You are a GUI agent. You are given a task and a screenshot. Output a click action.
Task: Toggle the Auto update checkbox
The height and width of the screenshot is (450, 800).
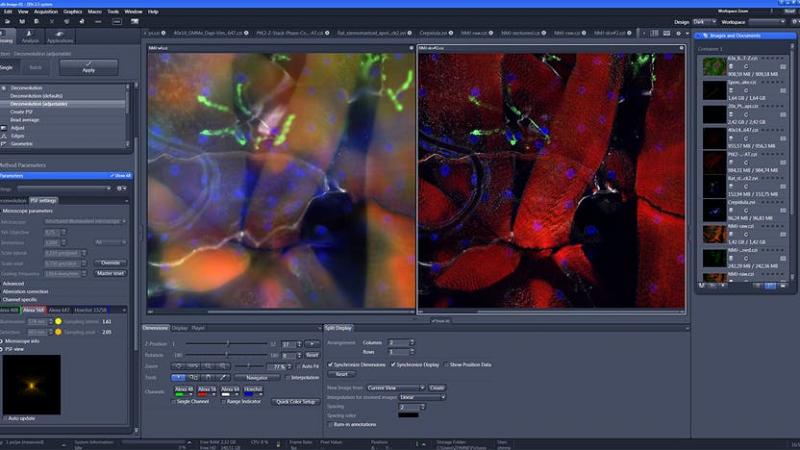[x=5, y=418]
